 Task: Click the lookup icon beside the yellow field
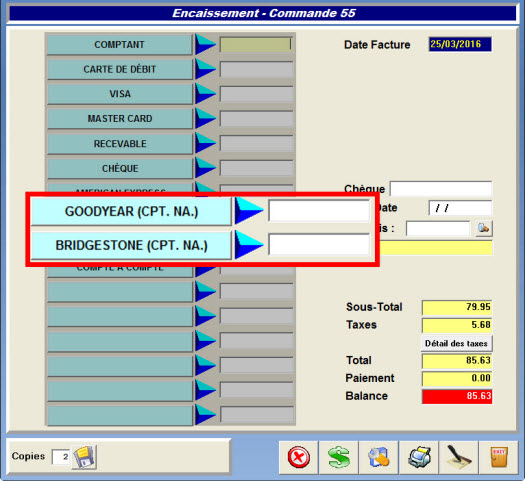click(483, 229)
